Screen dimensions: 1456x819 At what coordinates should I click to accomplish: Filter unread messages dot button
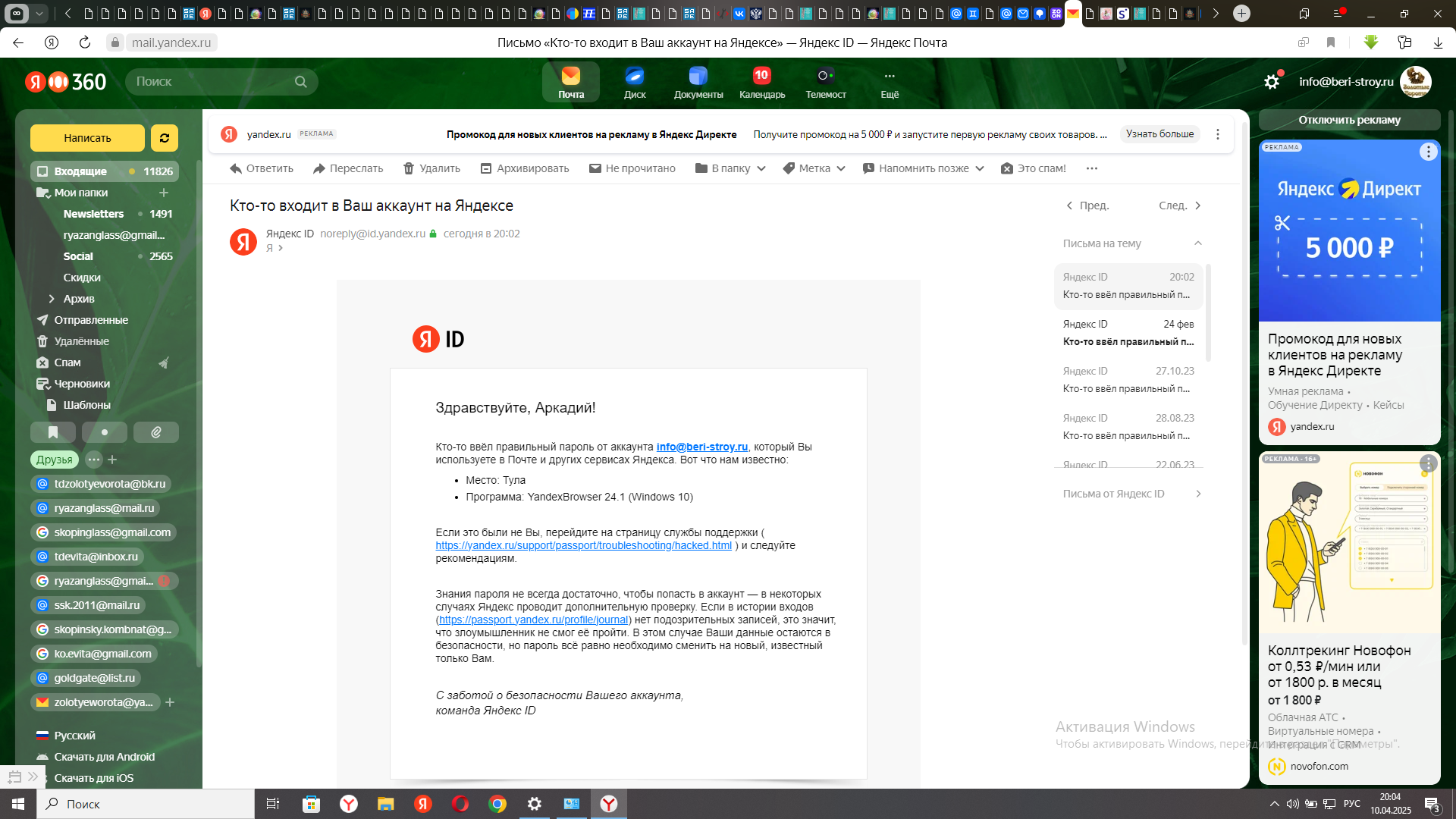(105, 432)
